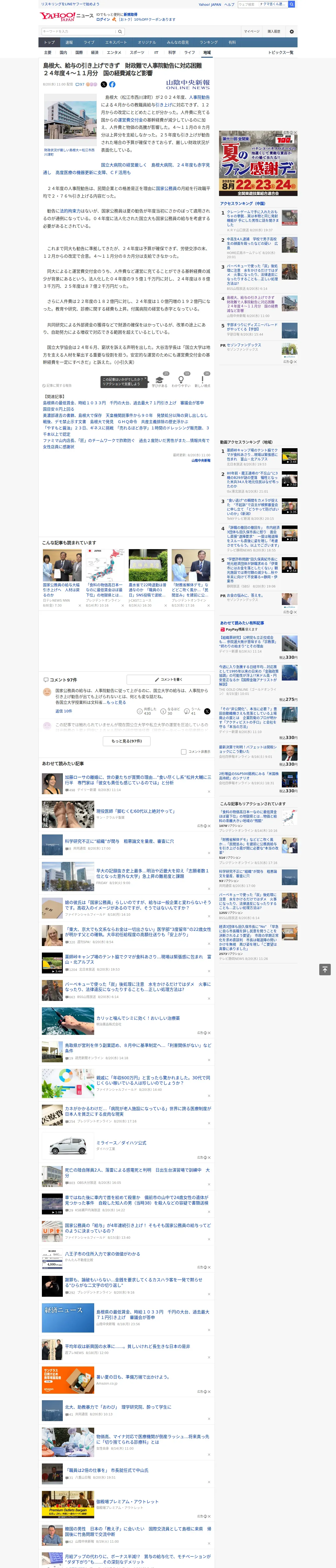Click the LINEヤフー banner text at top
This screenshot has width=336, height=1568.
70,4
